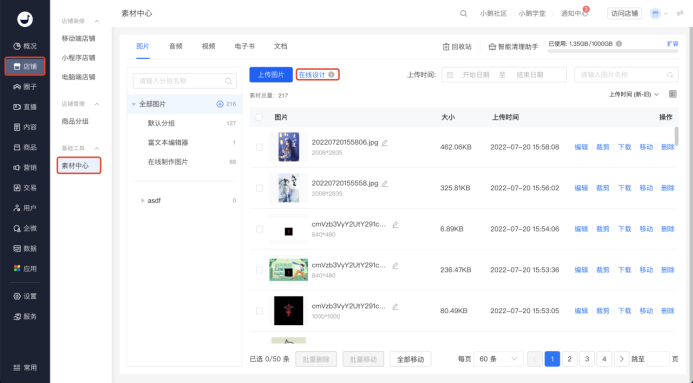Open the 数据 data sidebar item
The height and width of the screenshot is (383, 693).
tap(25, 248)
